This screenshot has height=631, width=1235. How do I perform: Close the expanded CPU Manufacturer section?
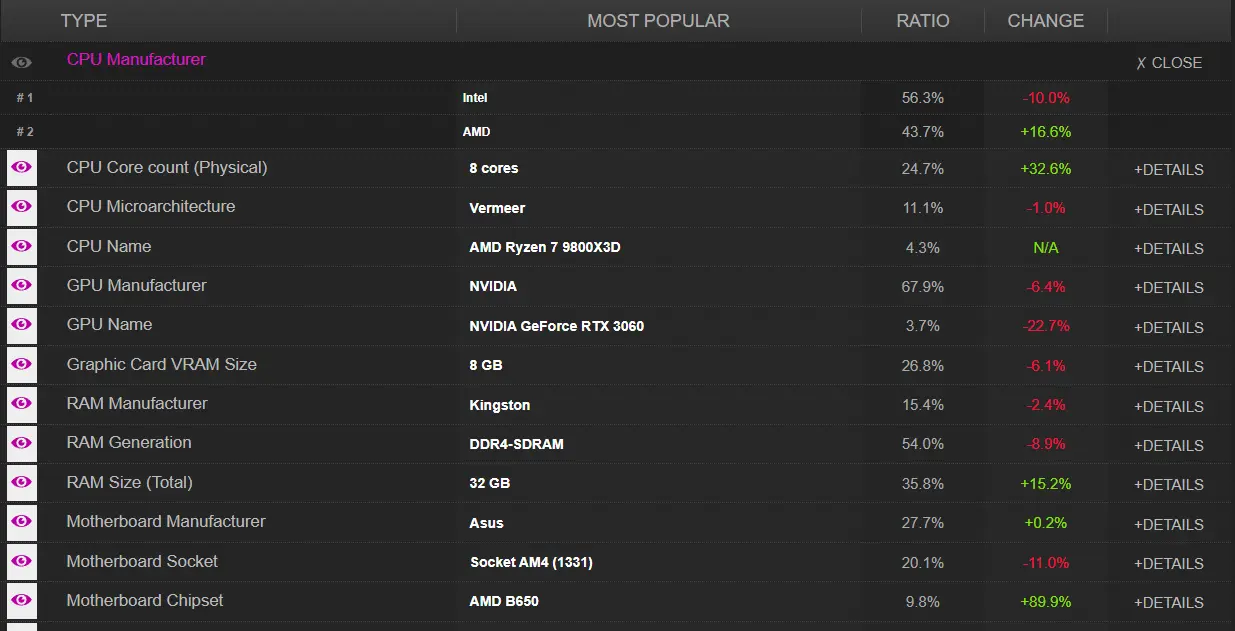coord(1169,63)
